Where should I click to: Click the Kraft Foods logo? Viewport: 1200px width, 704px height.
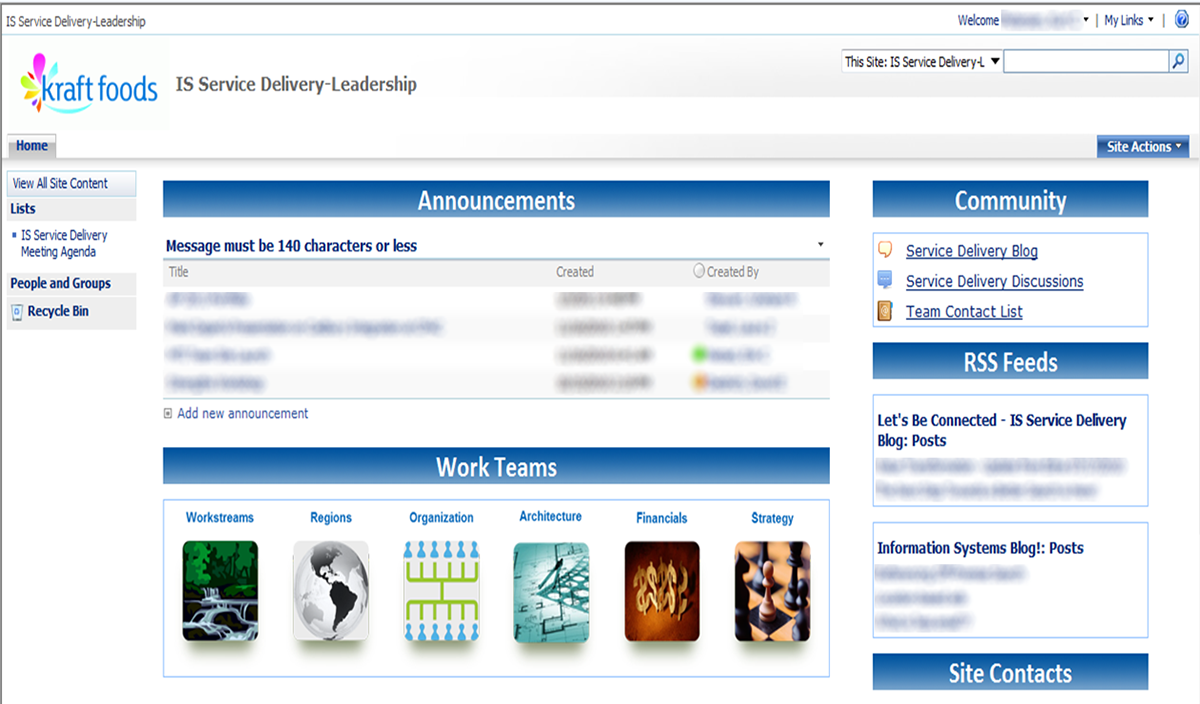(x=91, y=86)
